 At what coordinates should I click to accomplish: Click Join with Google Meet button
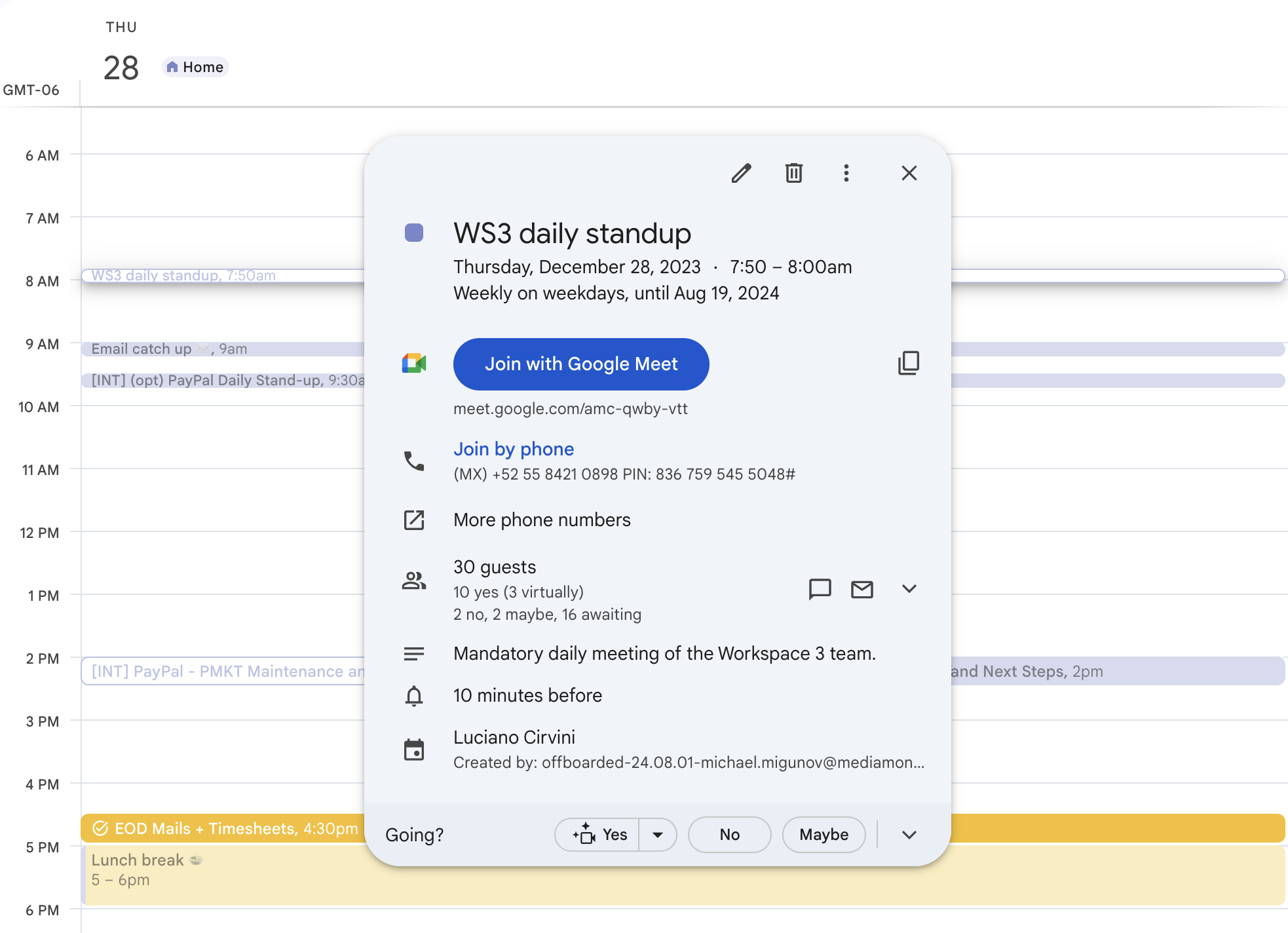580,364
